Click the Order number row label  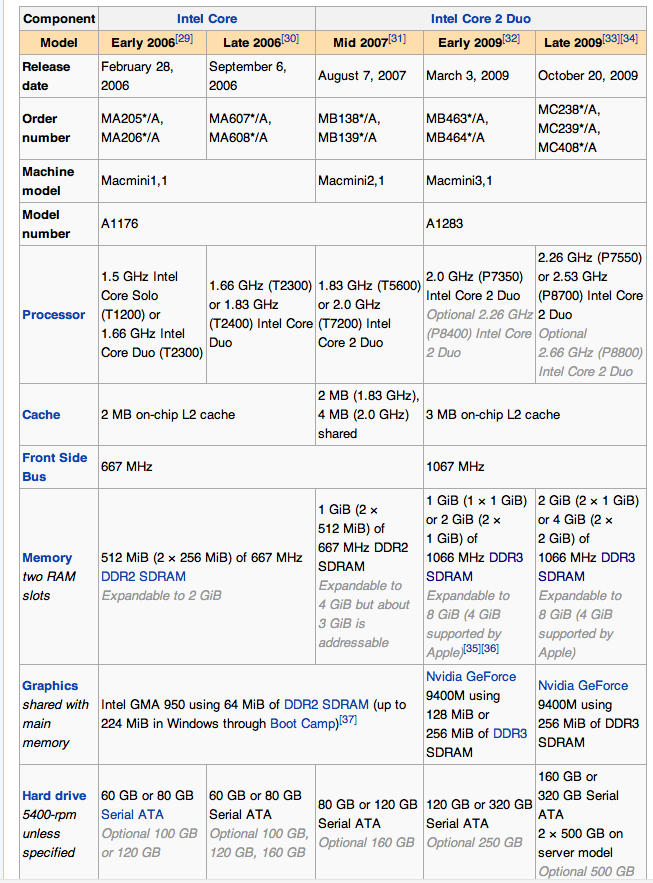[59, 128]
